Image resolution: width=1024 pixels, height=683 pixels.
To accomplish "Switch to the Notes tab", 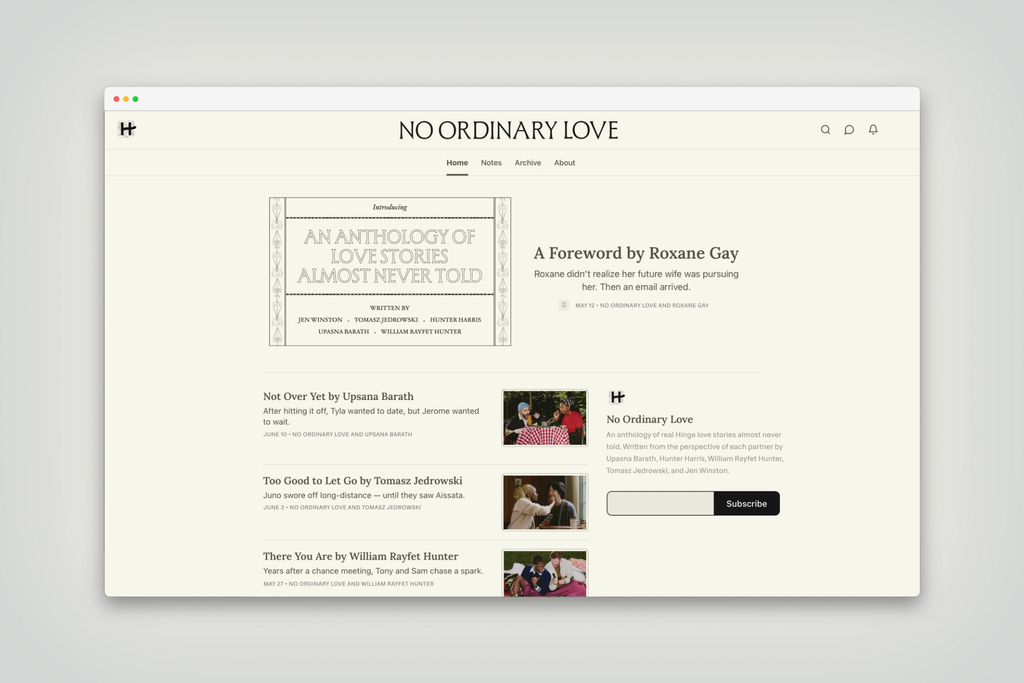I will (x=491, y=162).
